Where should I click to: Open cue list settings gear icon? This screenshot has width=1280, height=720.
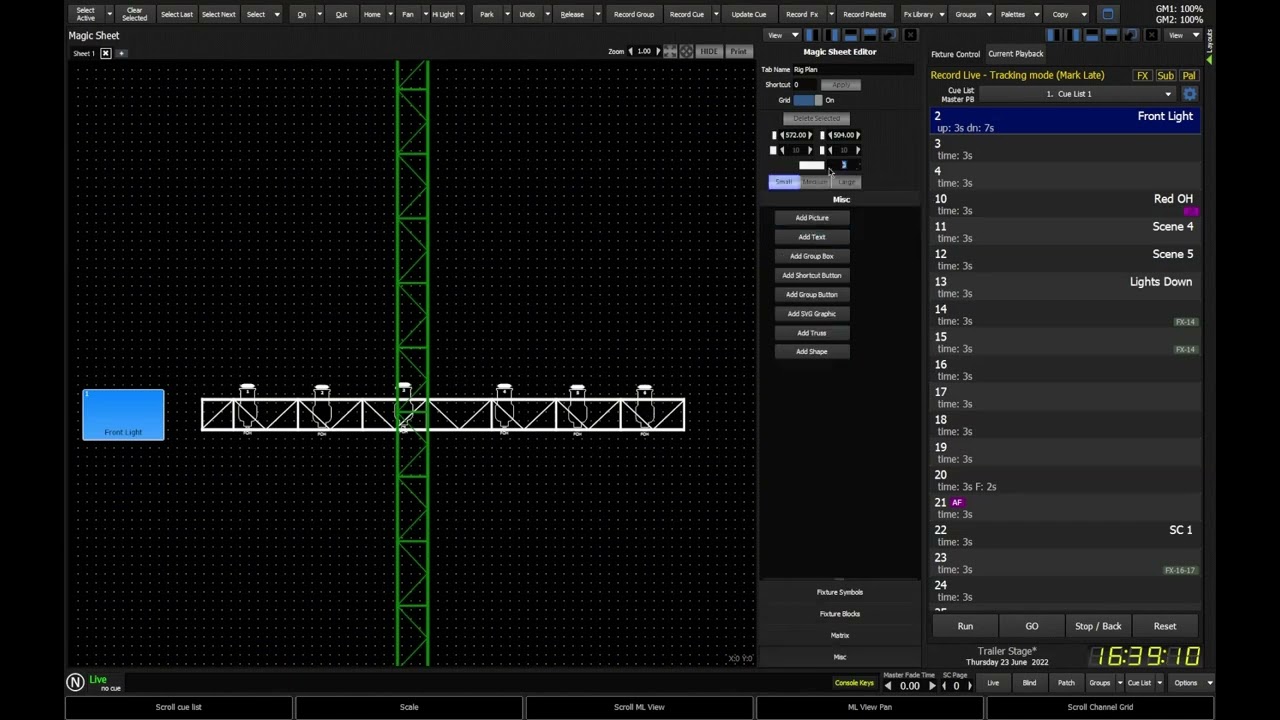[1189, 94]
